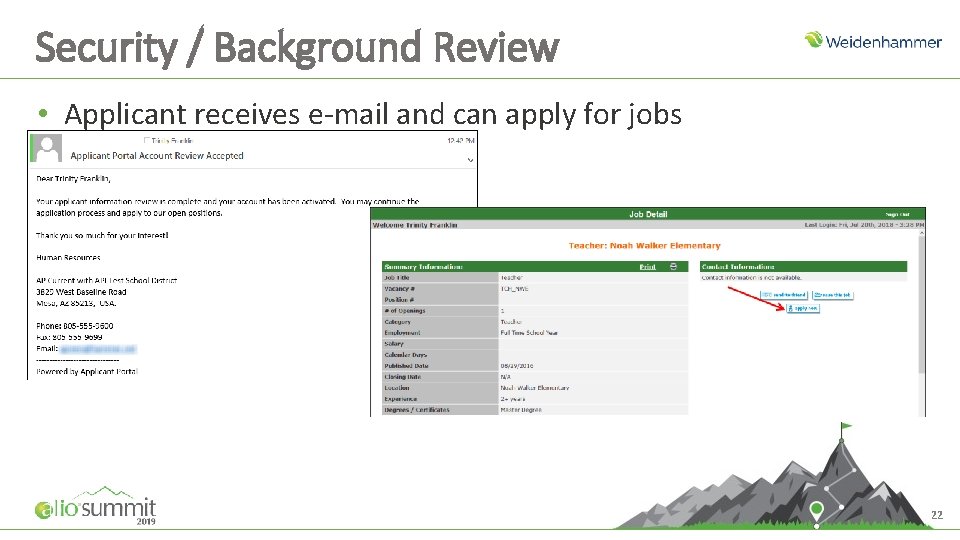Click the 'N/A' closing date value
The height and width of the screenshot is (540, 960).
coord(505,377)
